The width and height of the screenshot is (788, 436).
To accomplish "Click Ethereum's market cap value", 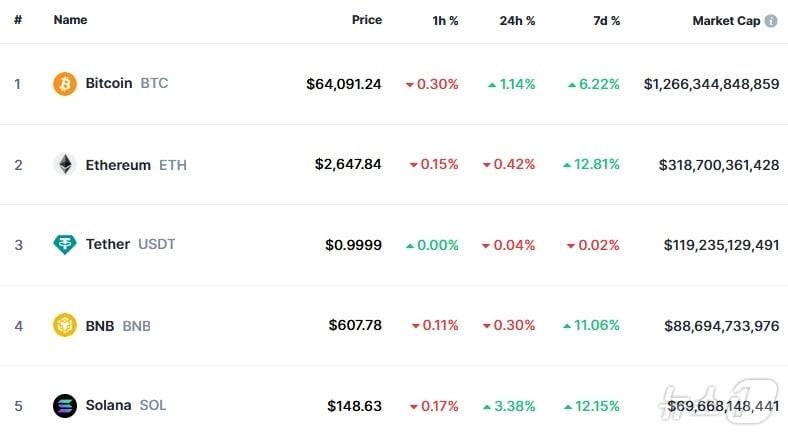I will click(719, 165).
